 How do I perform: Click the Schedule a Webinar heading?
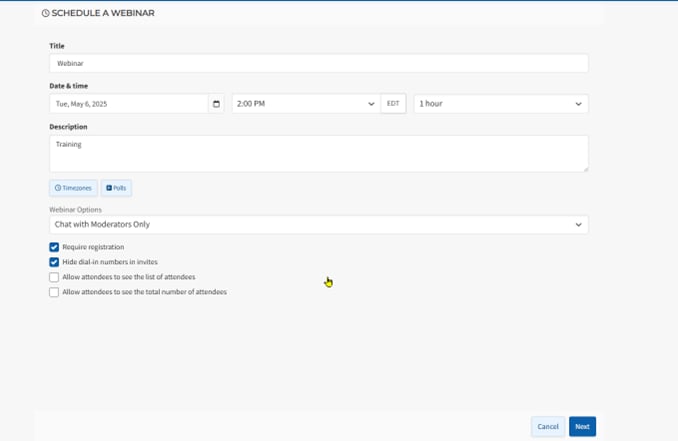(103, 13)
